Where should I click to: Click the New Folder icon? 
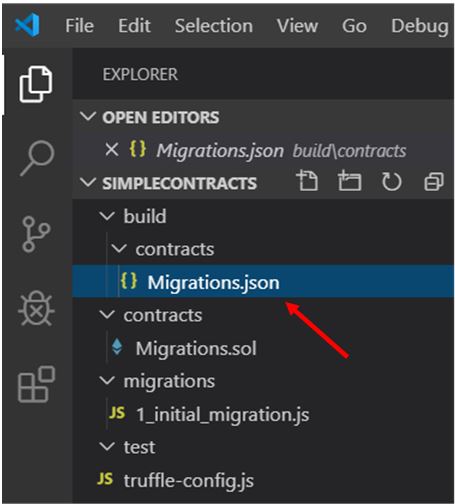[x=349, y=181]
